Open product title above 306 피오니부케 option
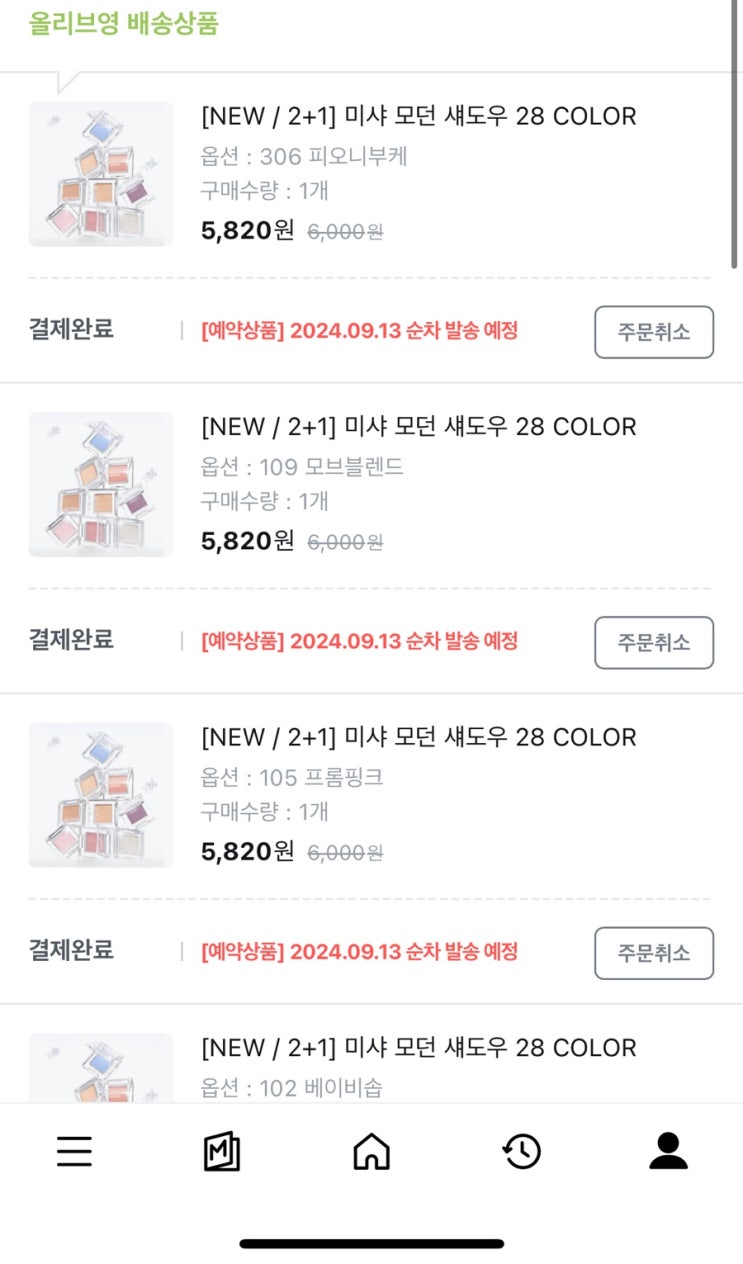 (418, 117)
